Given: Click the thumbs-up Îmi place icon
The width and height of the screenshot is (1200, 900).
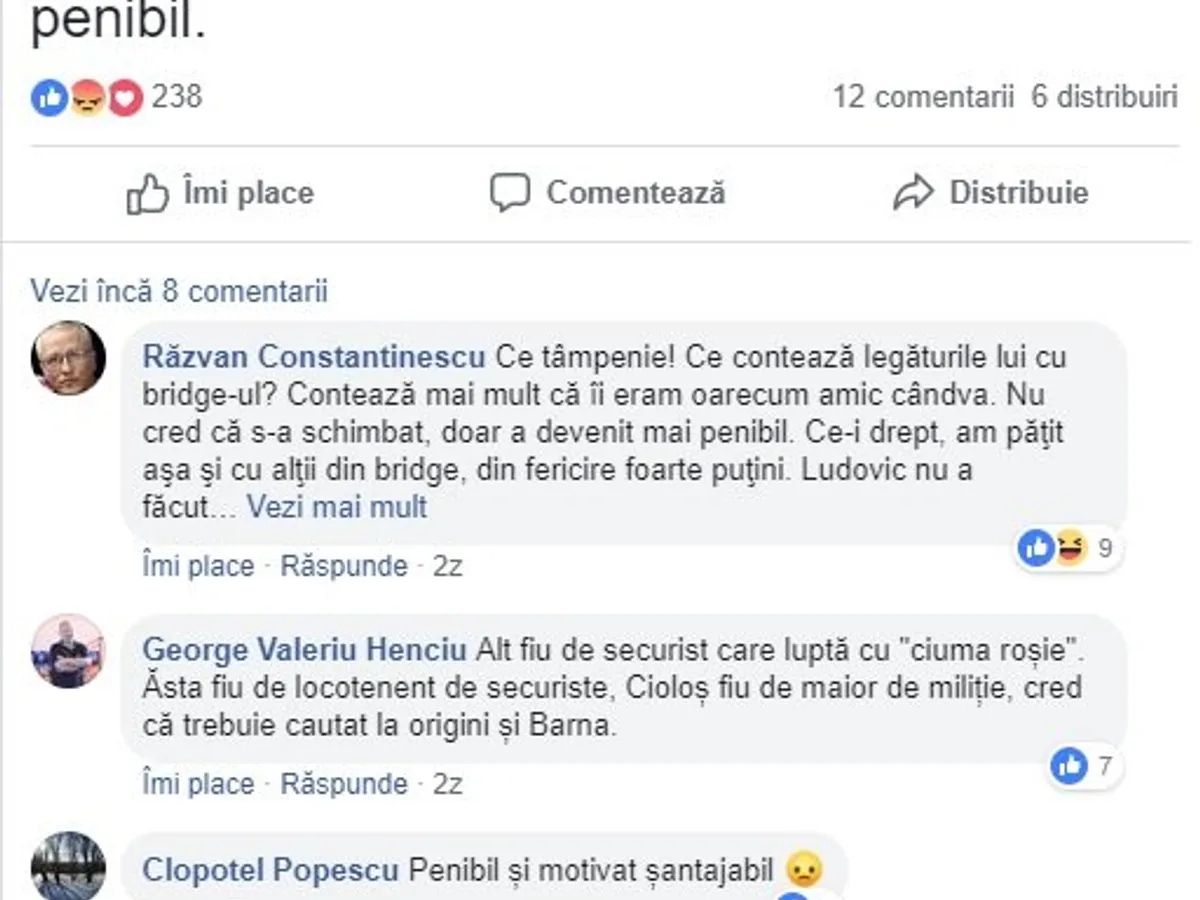Looking at the screenshot, I should click(148, 193).
